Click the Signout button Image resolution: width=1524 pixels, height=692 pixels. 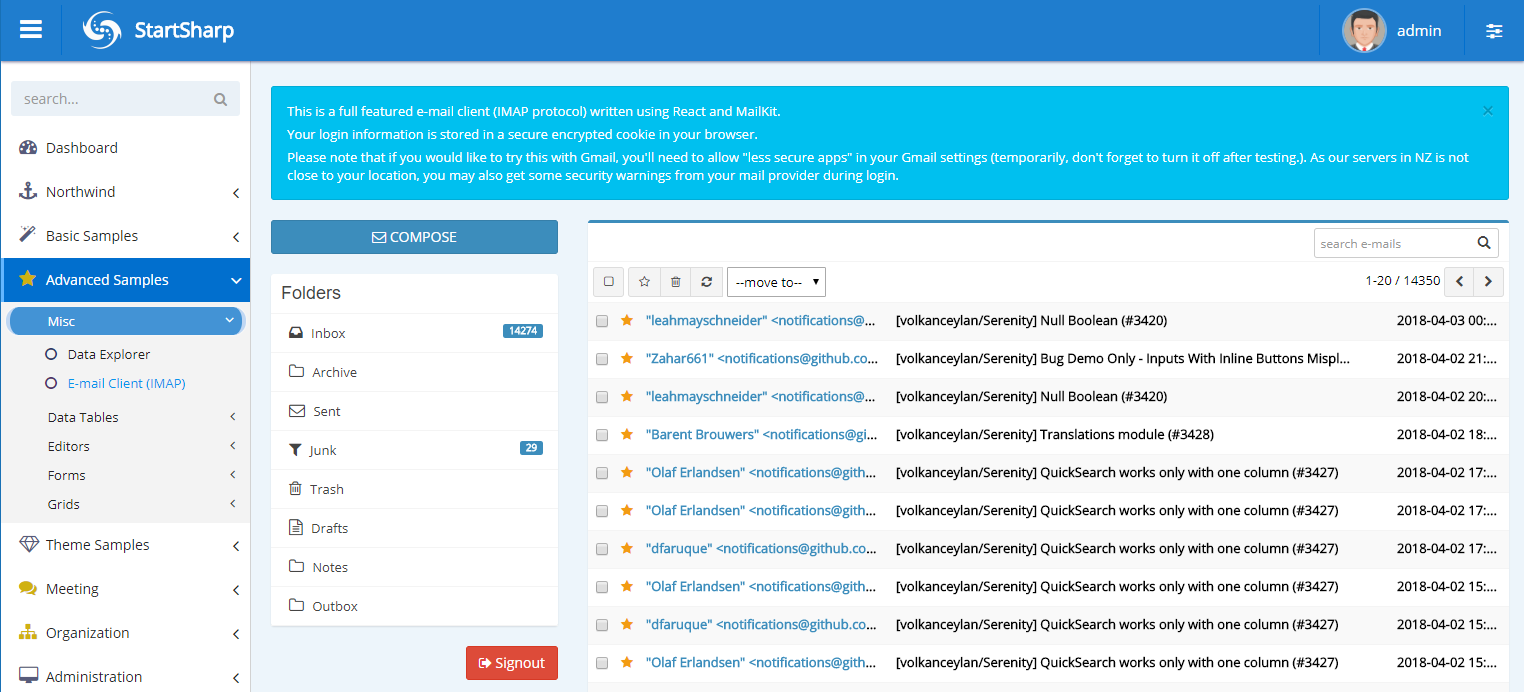(511, 662)
